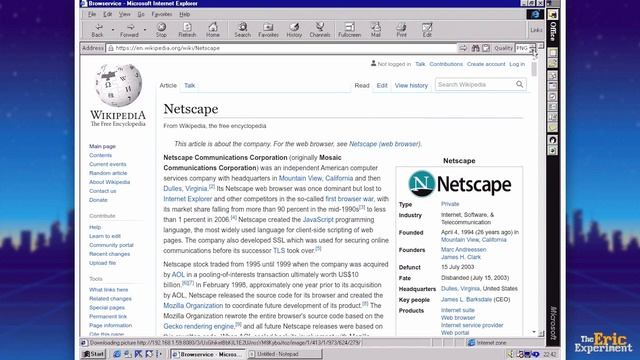
Task: Click the Forward toolbar button
Action: (x=129, y=30)
